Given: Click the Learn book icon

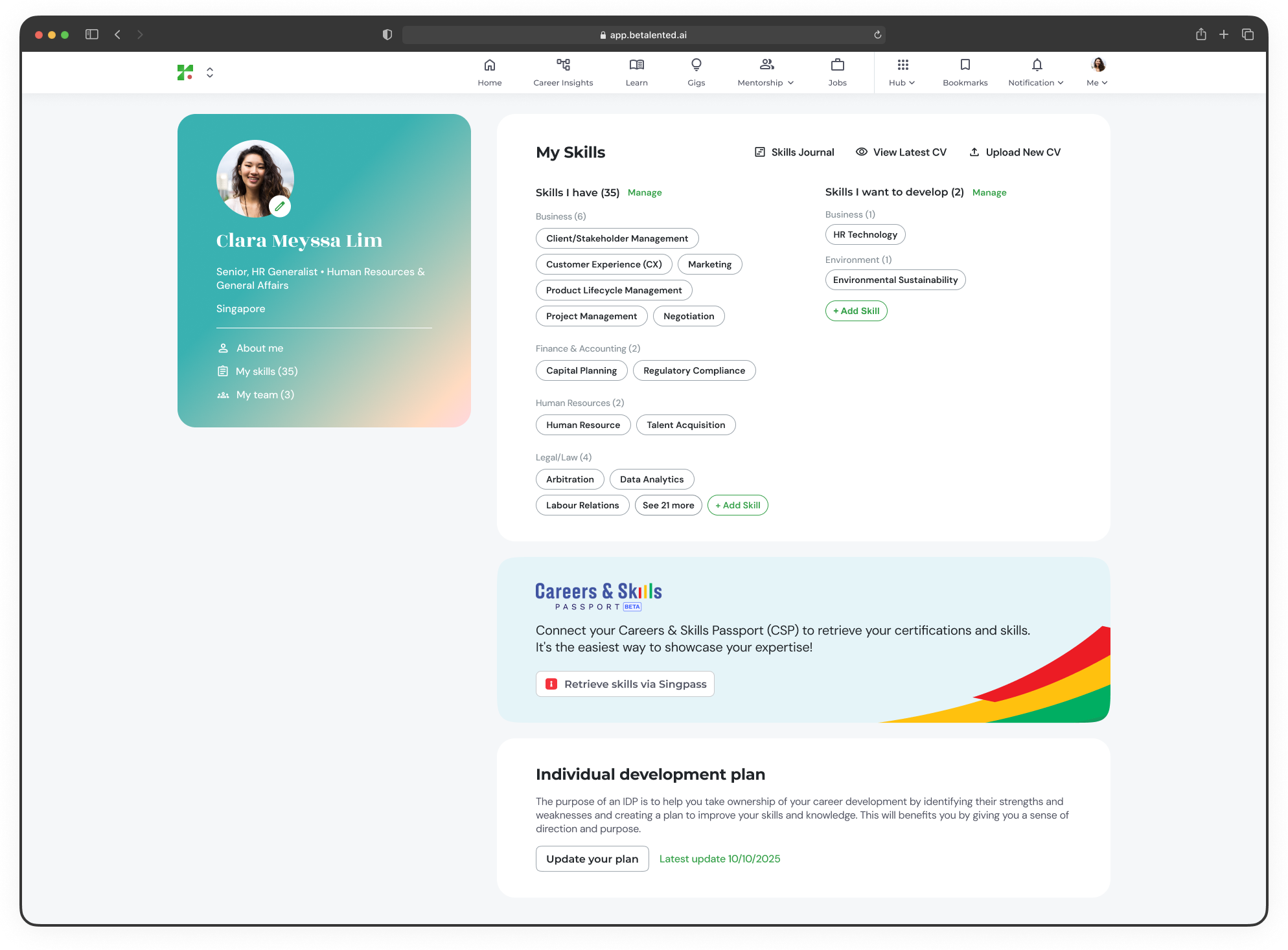Looking at the screenshot, I should tap(636, 65).
